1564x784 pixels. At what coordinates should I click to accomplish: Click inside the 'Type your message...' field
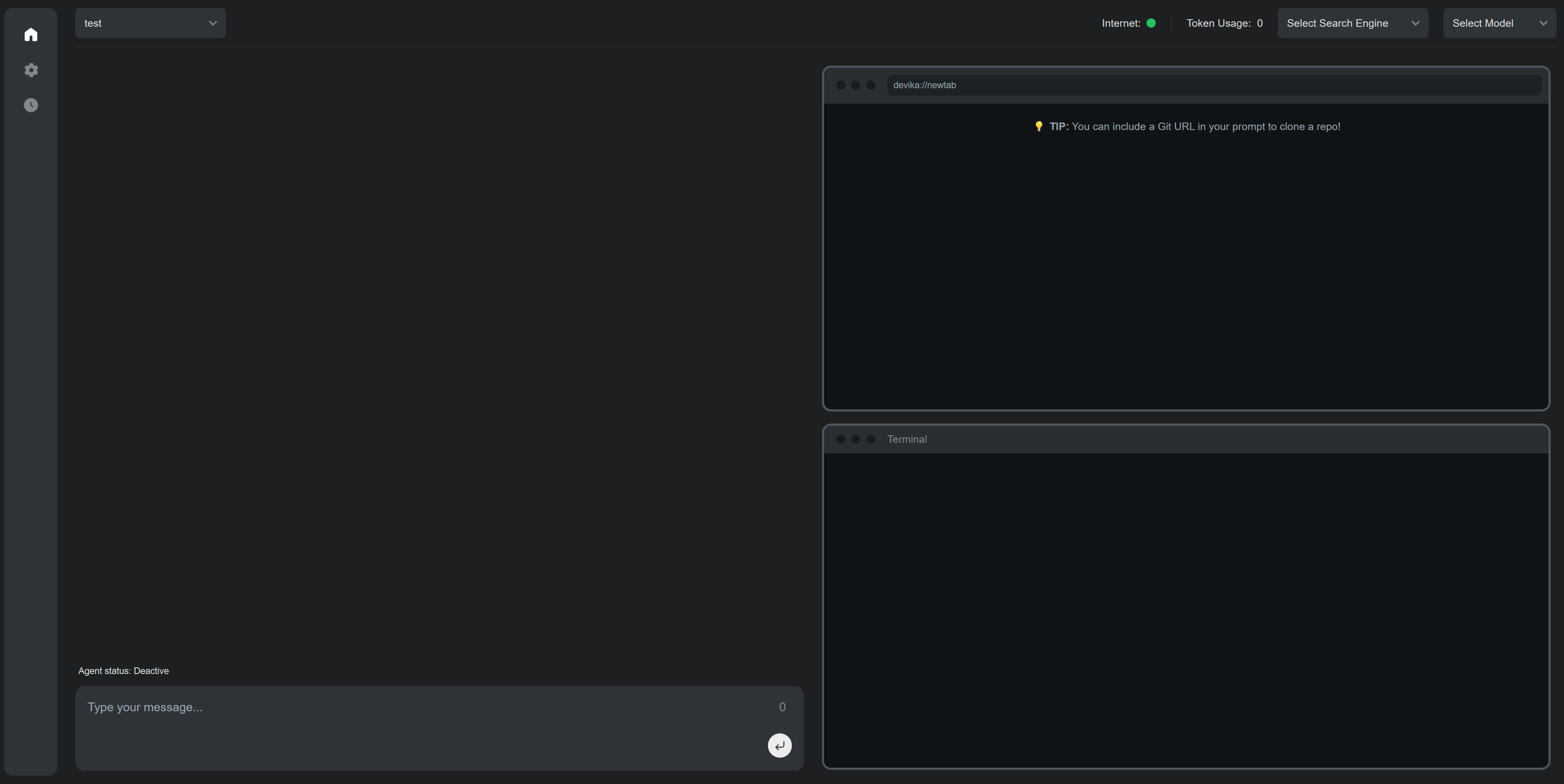(425, 707)
